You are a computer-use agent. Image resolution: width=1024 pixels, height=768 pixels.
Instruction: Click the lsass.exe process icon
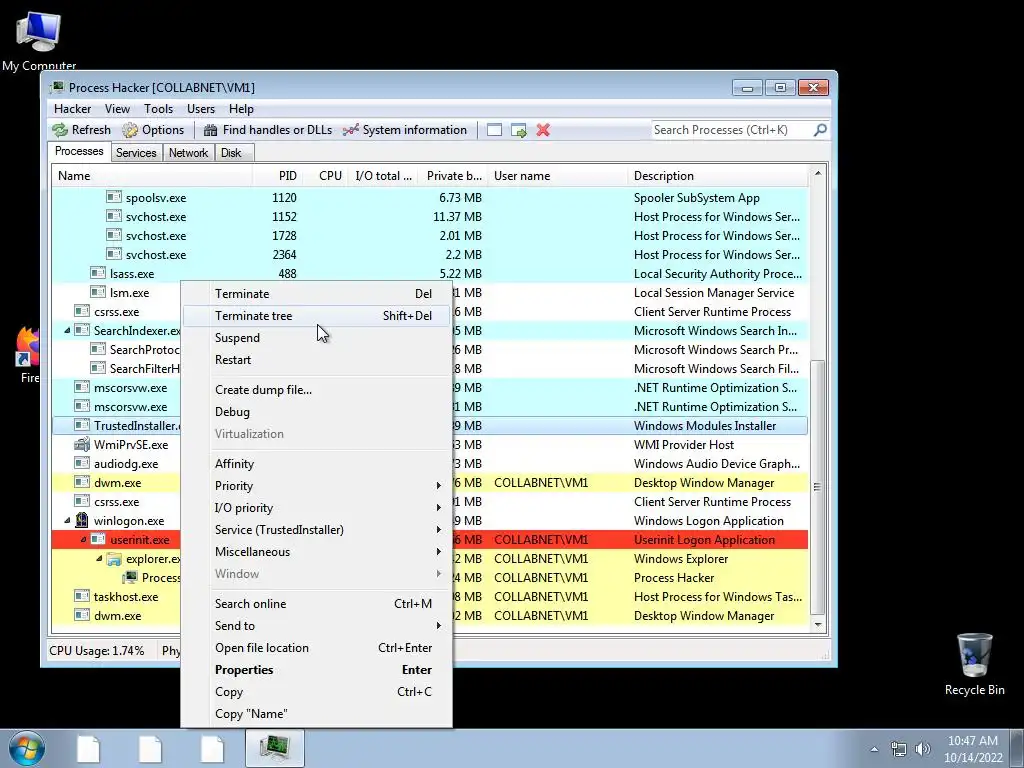[98, 273]
